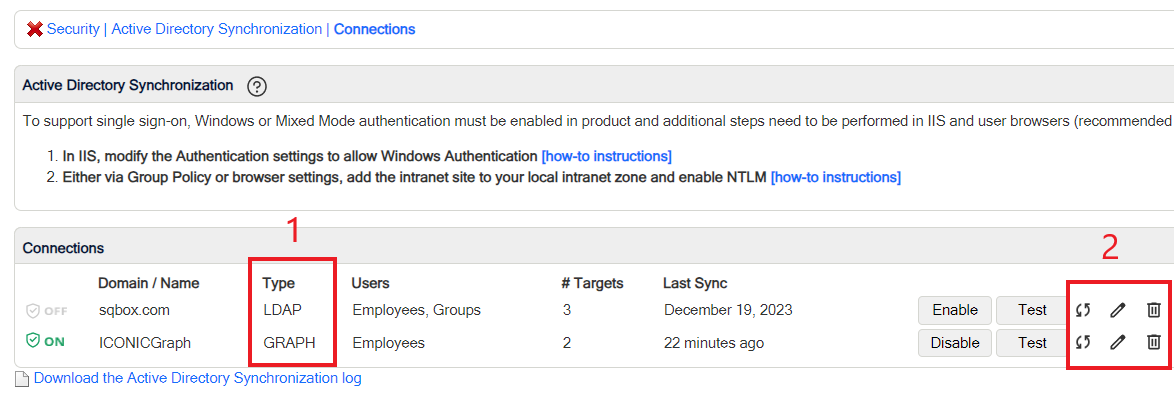The height and width of the screenshot is (398, 1174).
Task: Click the OFF shield status for sqbox.com
Action: 46,310
